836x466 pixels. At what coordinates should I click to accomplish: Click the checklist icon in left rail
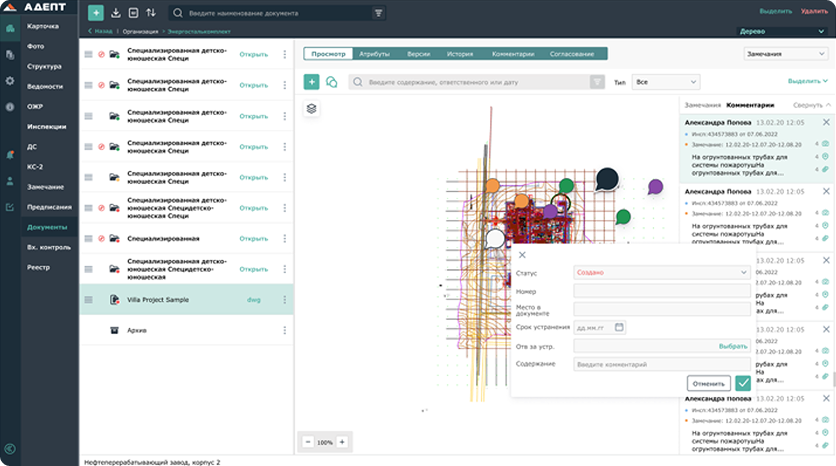tap(10, 207)
